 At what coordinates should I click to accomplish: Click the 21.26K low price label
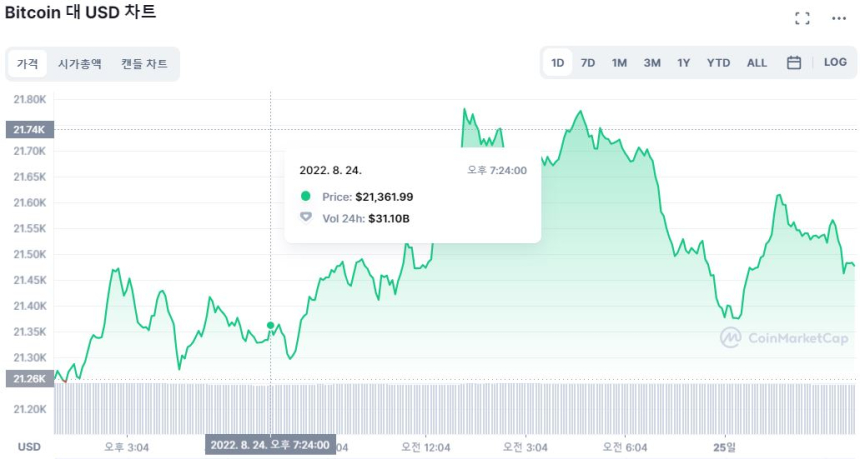(29, 378)
